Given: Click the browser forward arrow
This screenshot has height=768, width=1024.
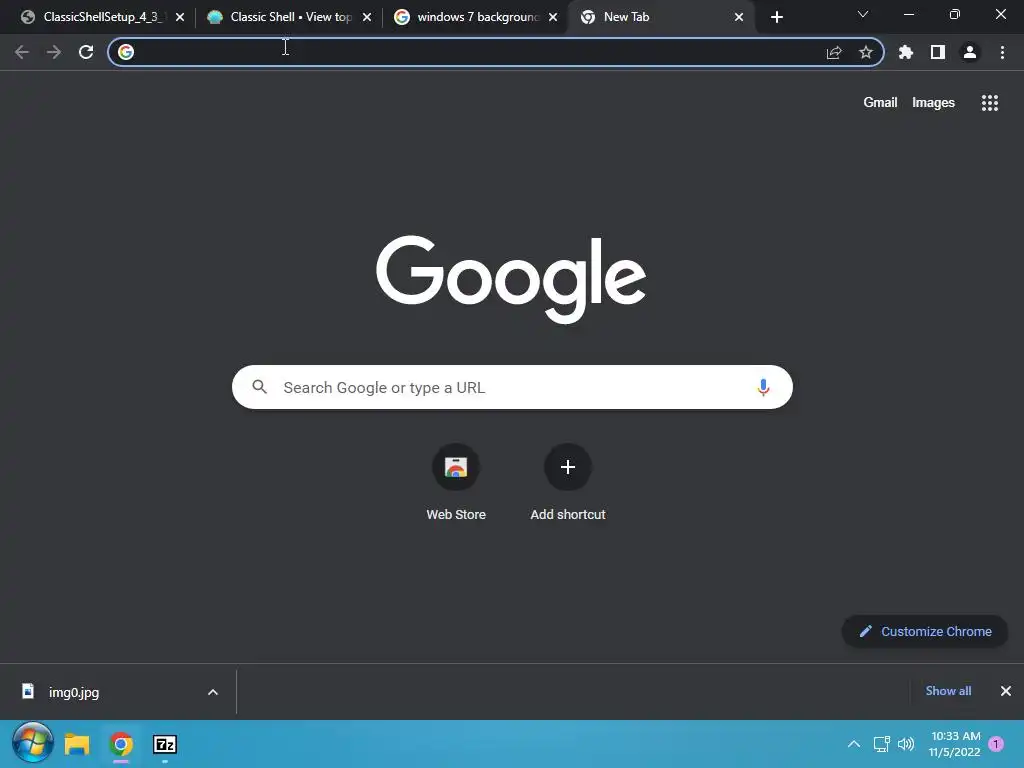Looking at the screenshot, I should [54, 52].
